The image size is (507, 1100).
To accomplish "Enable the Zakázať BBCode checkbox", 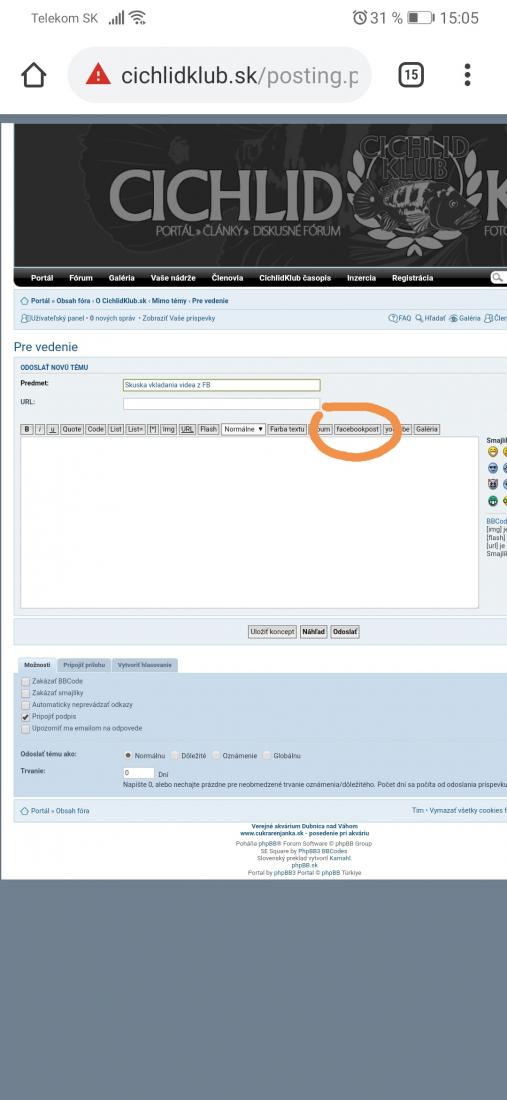I will point(26,681).
